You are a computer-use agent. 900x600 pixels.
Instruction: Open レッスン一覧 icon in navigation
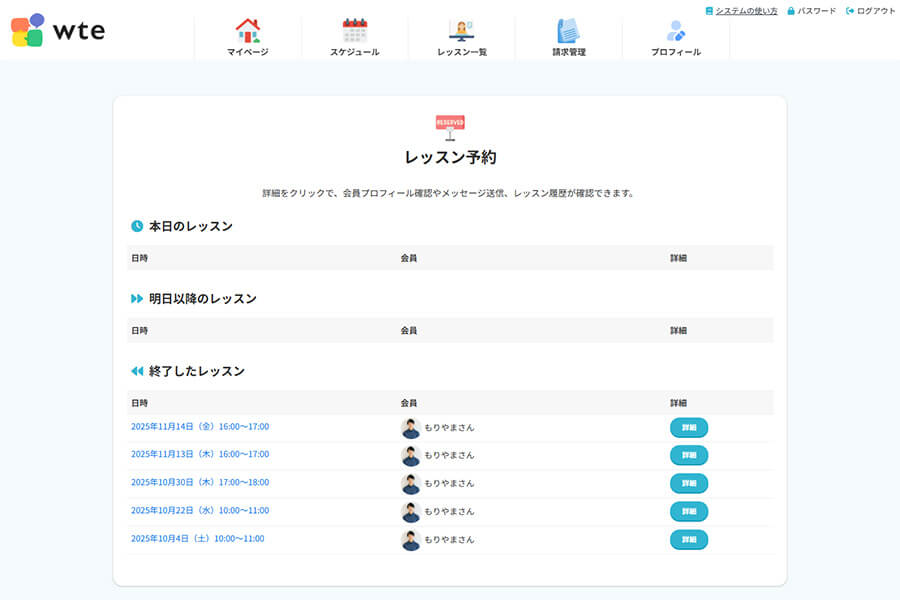[x=462, y=30]
